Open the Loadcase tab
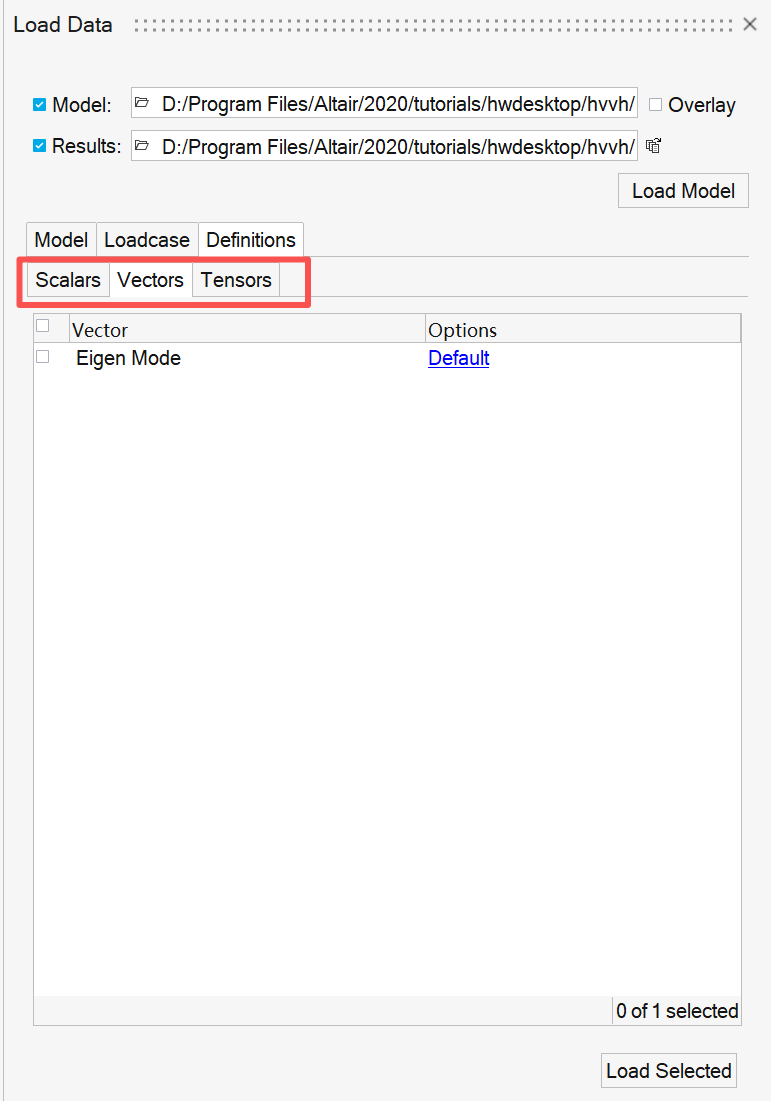Image resolution: width=771 pixels, height=1101 pixels. click(147, 240)
